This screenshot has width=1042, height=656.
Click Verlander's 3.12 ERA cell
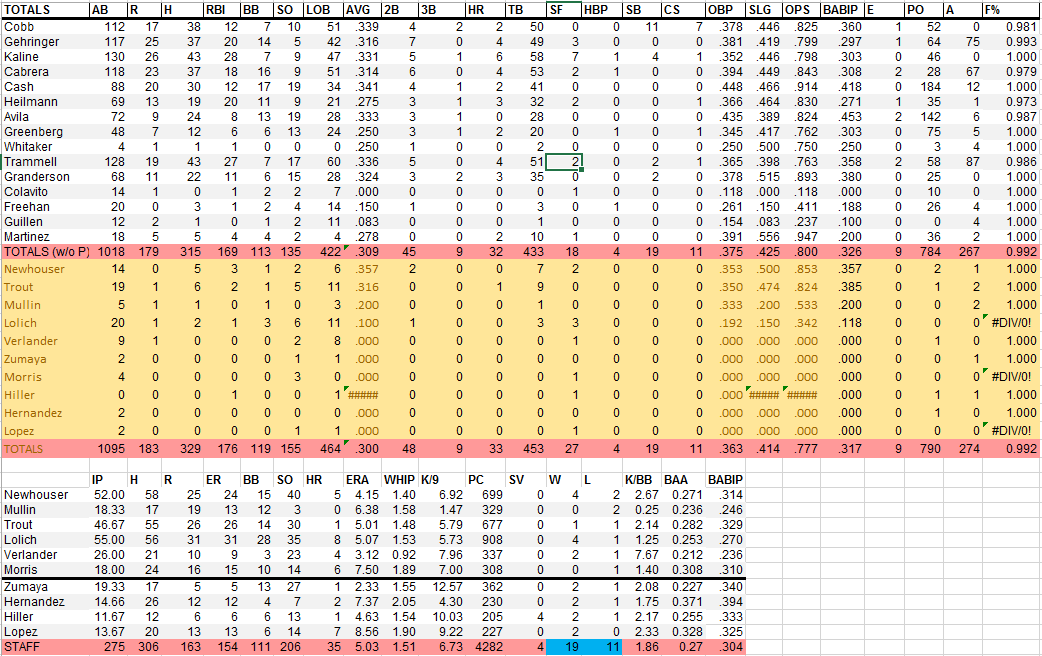click(362, 555)
